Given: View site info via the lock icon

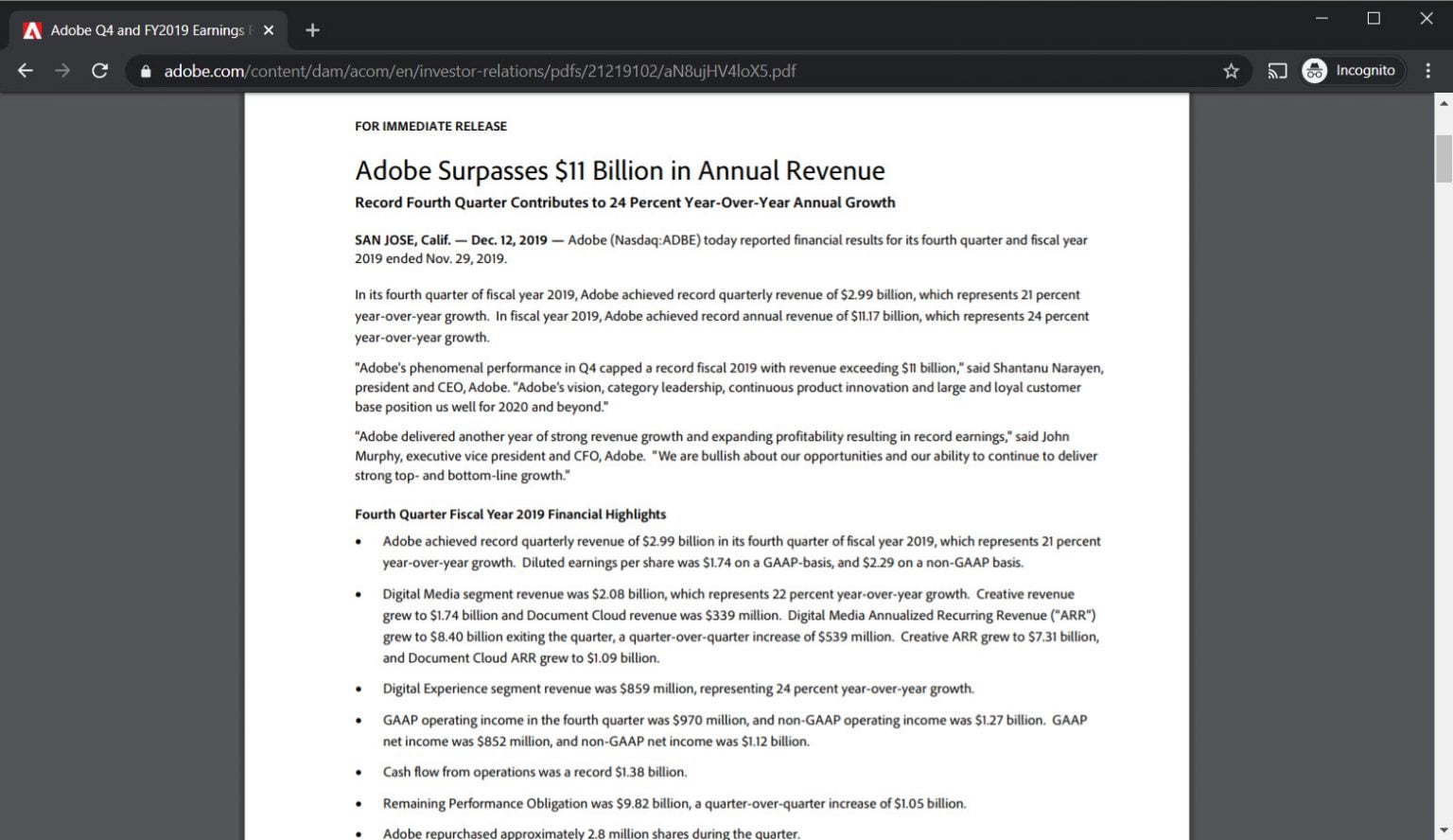Looking at the screenshot, I should pos(146,71).
